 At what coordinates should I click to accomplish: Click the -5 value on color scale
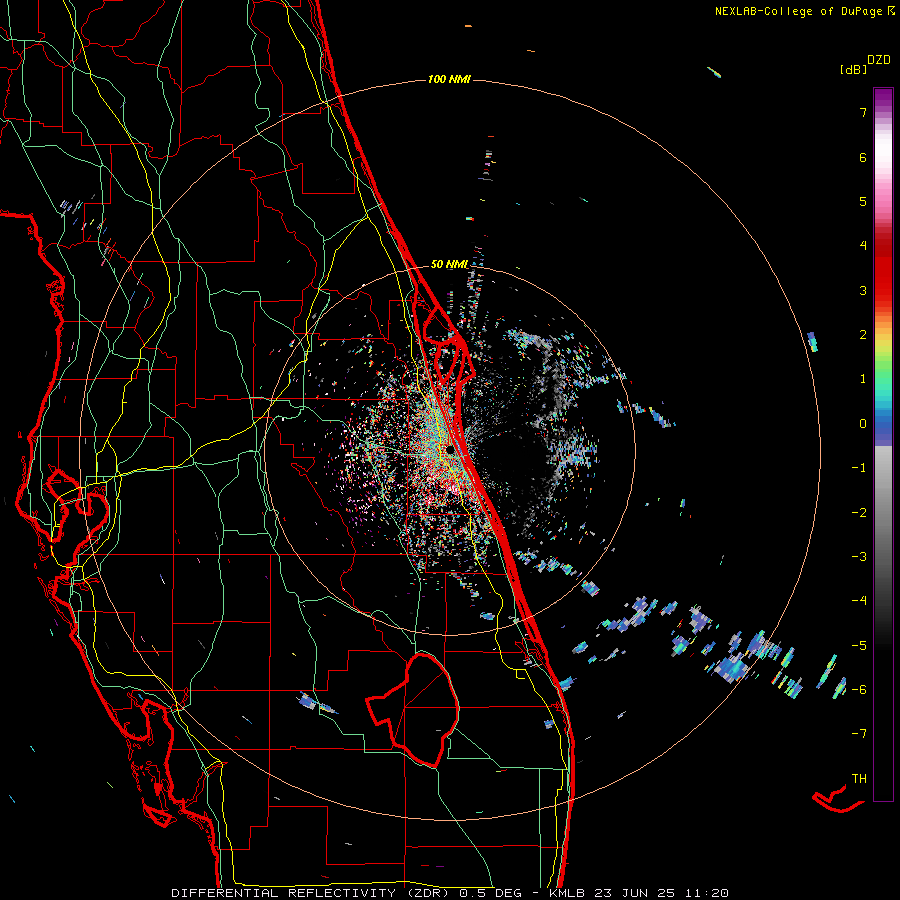click(x=859, y=646)
